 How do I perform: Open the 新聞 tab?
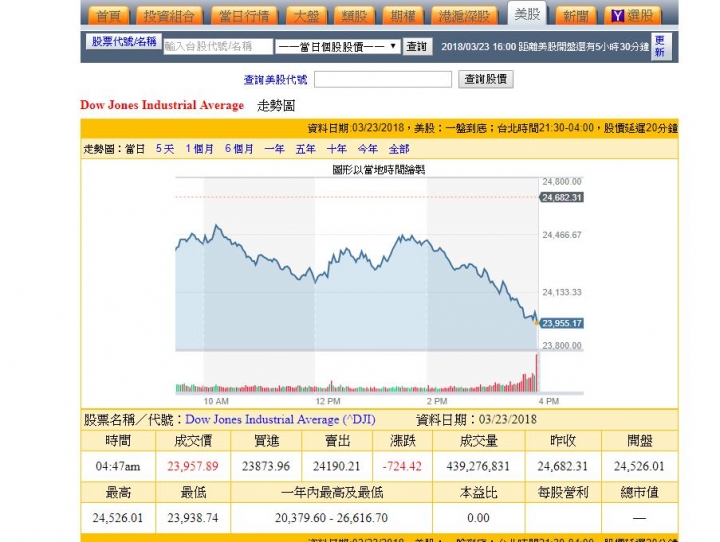(576, 17)
